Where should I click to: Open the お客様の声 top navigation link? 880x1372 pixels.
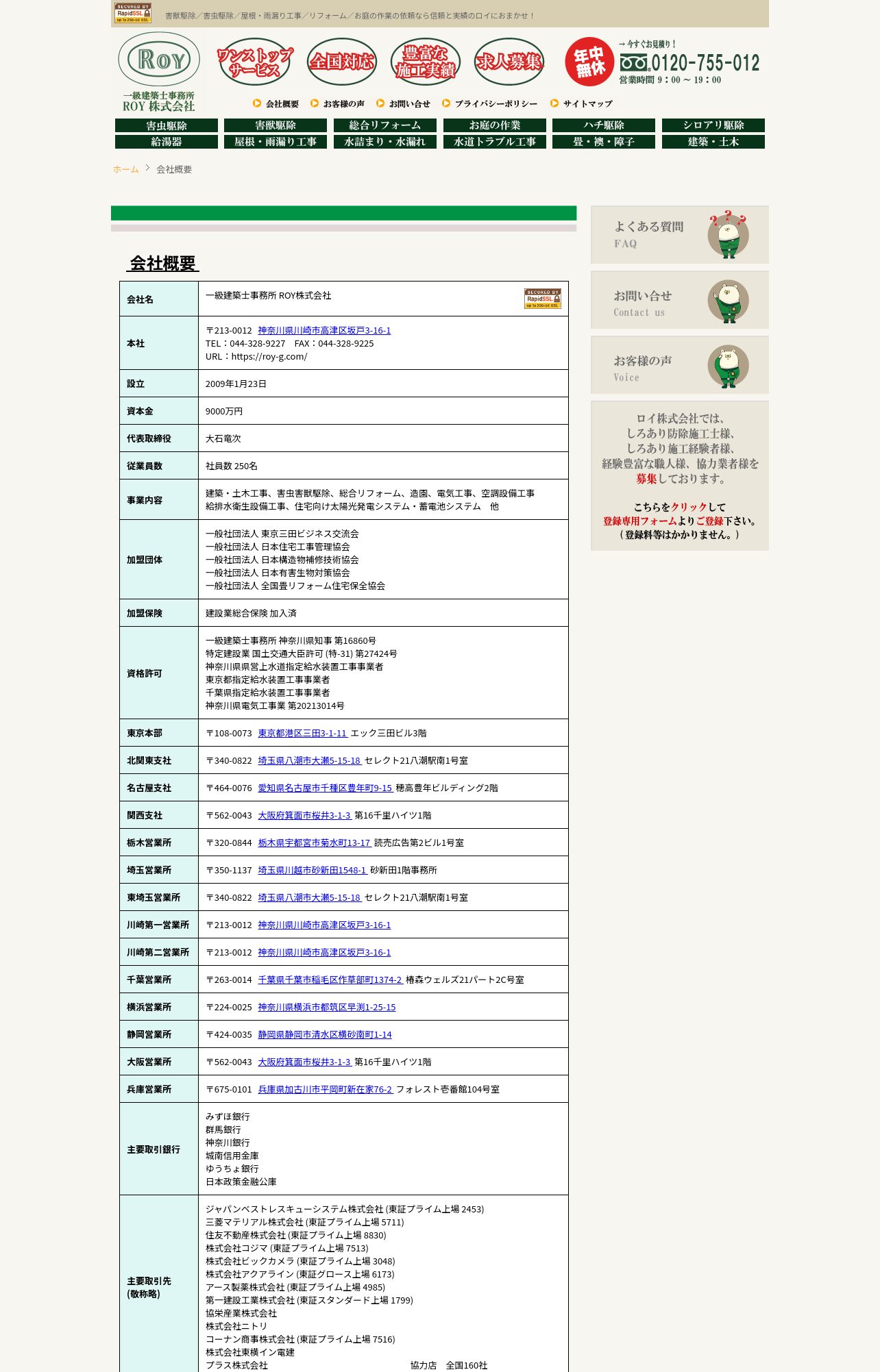tap(338, 103)
